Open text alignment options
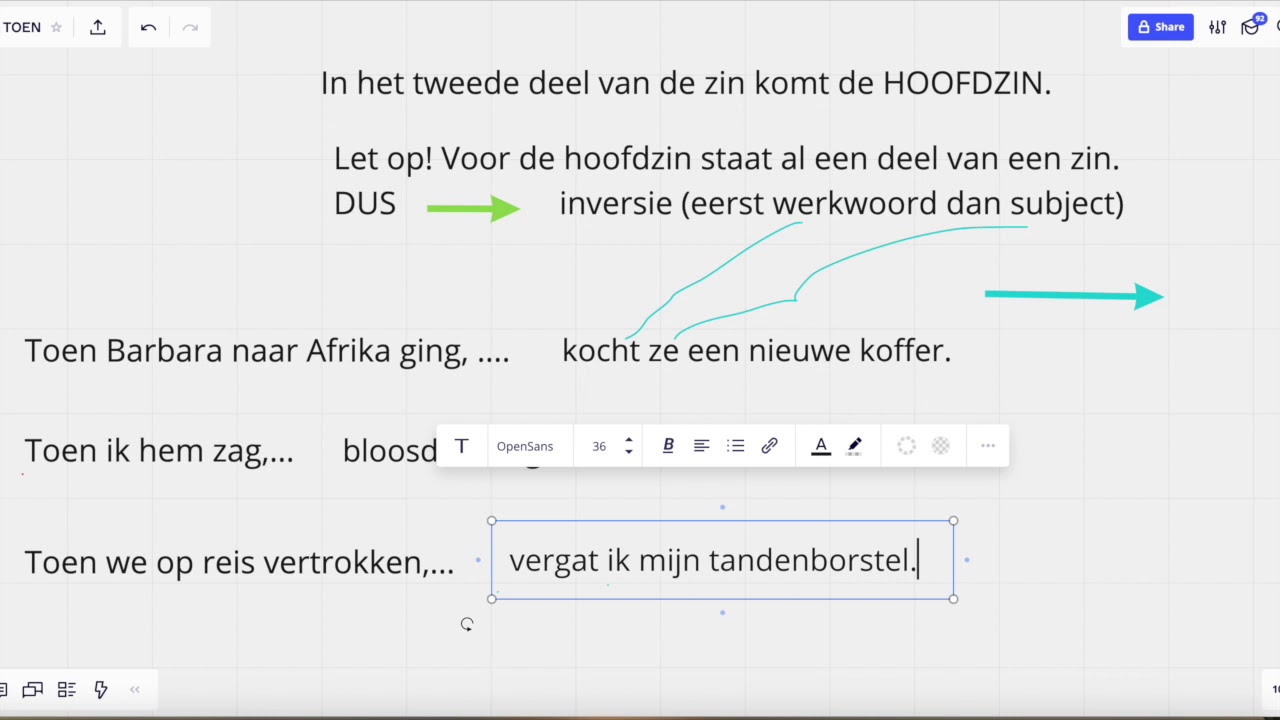The height and width of the screenshot is (720, 1280). click(x=702, y=446)
